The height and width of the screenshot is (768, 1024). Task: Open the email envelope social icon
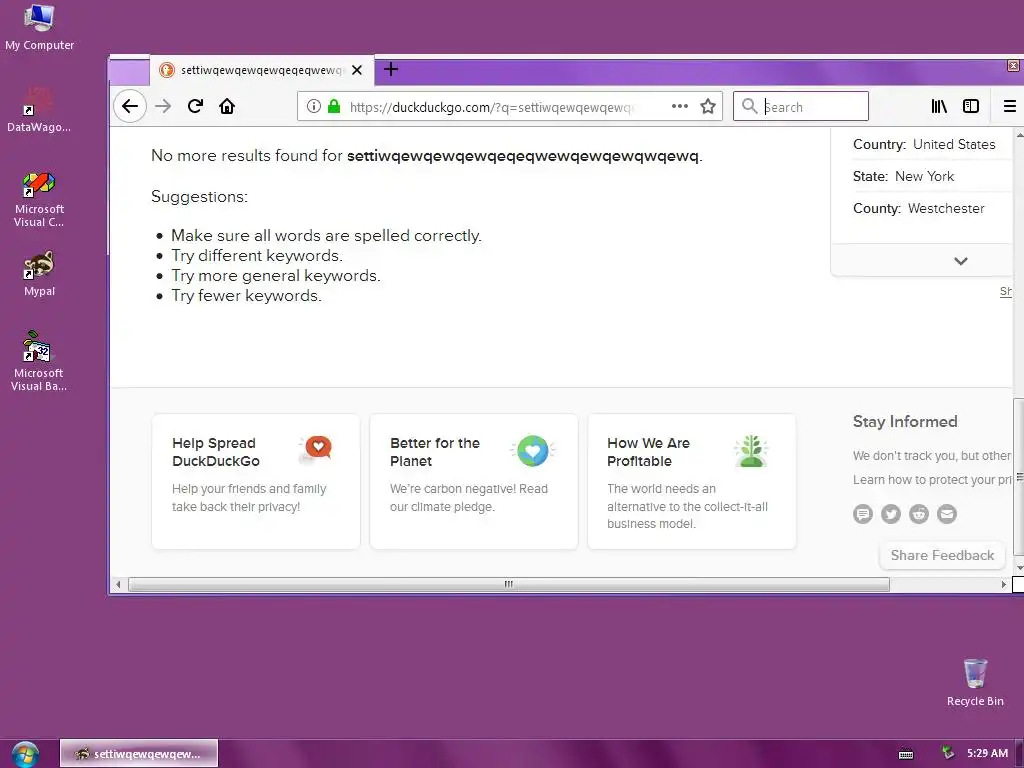pyautogui.click(x=947, y=514)
